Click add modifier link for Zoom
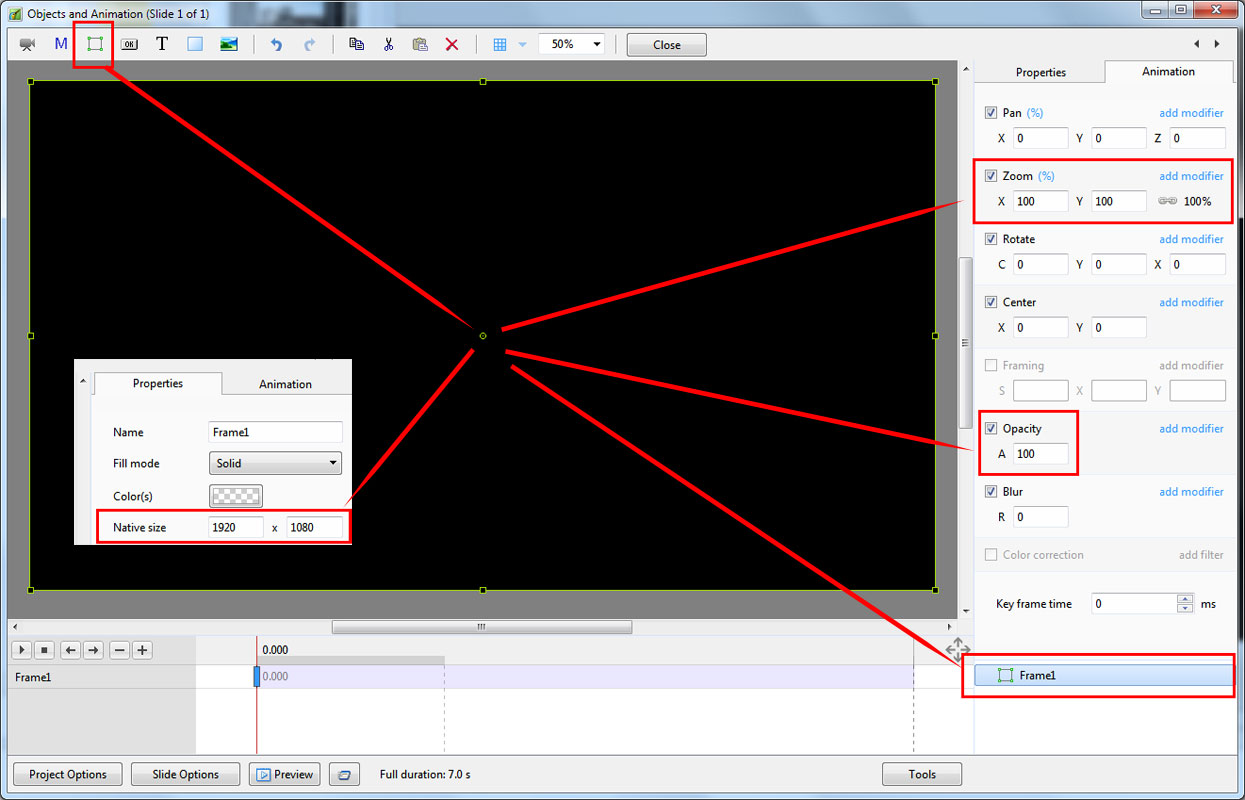The image size is (1245, 800). 1191,176
